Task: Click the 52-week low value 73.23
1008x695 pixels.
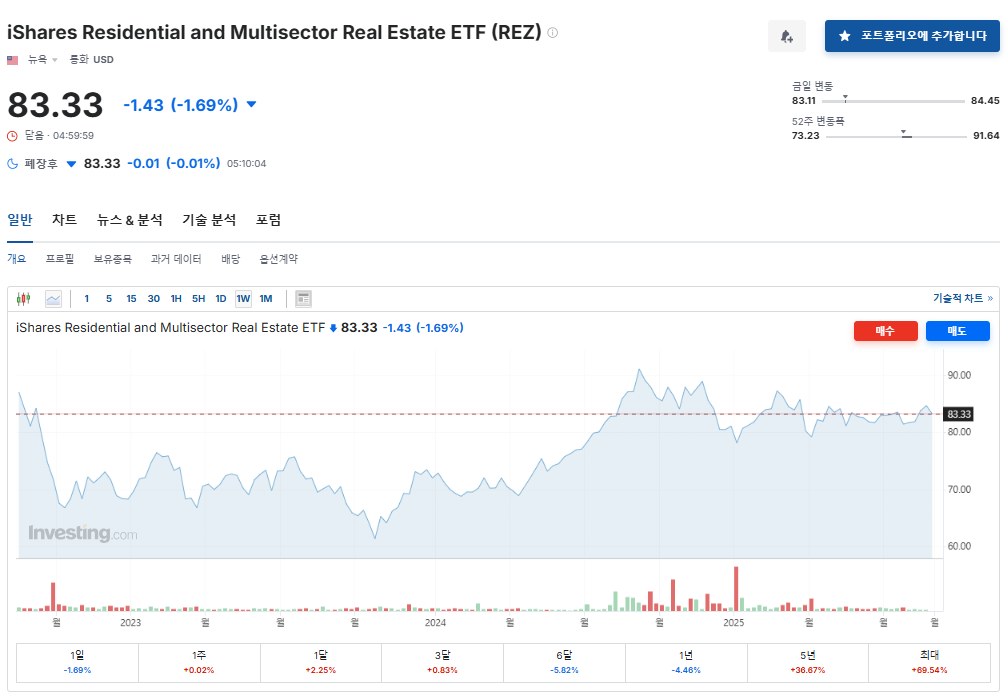Action: point(806,136)
